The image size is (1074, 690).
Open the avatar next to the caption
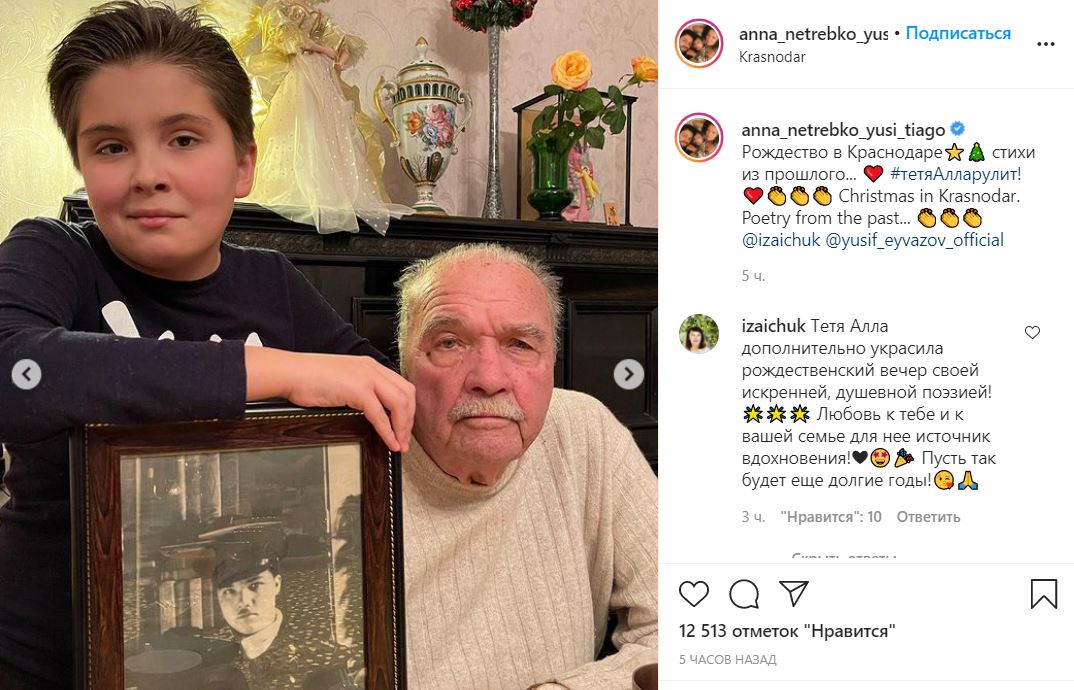699,137
